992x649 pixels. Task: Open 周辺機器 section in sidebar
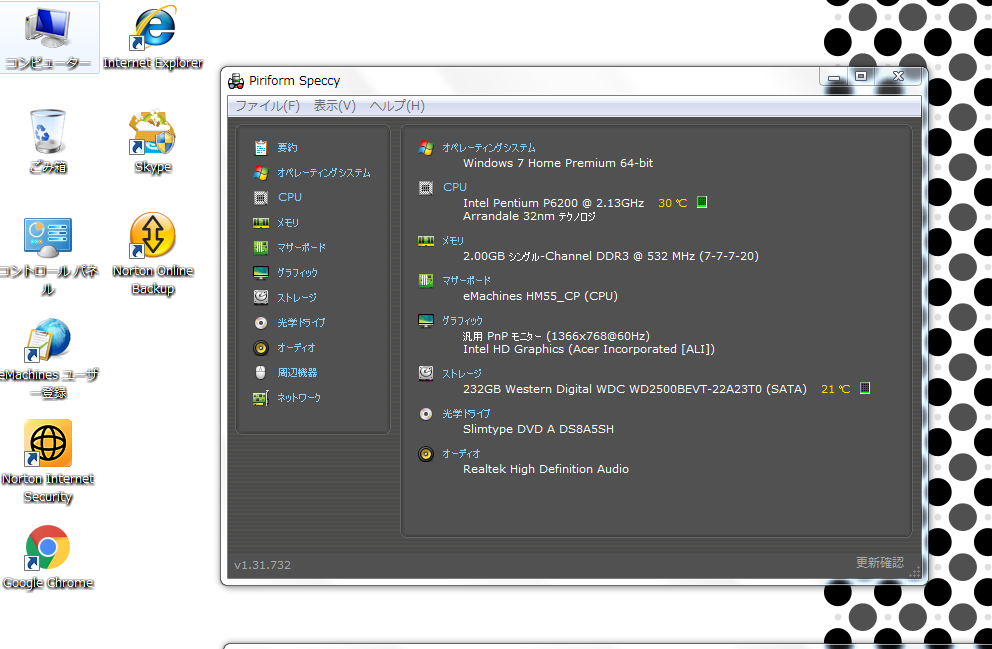[x=297, y=373]
